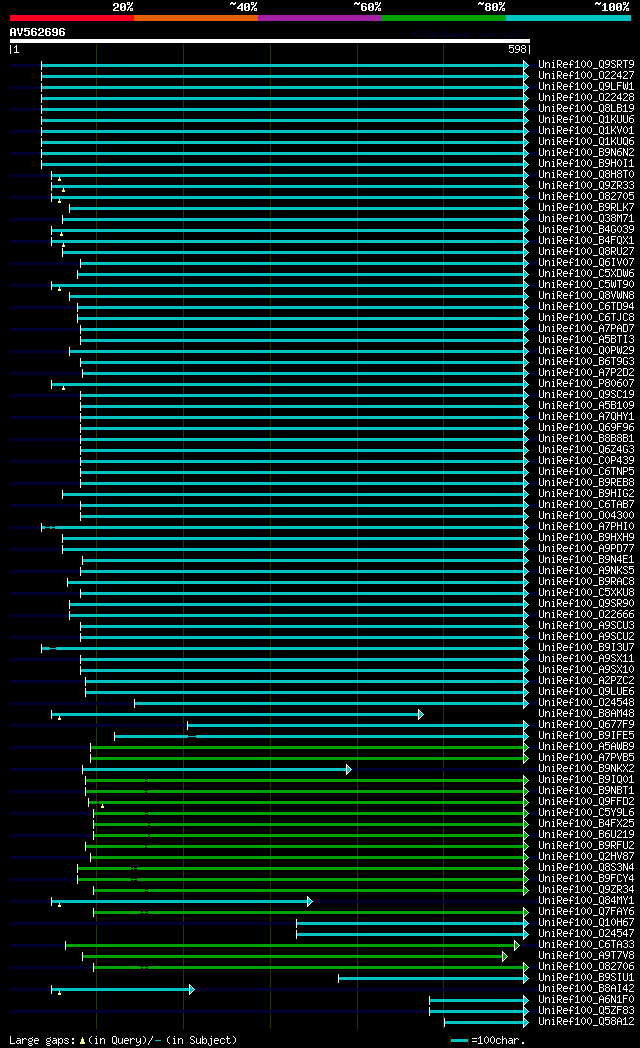Open hit UniRef100_B9N6N2
The image size is (640, 1048).
[x=587, y=152]
